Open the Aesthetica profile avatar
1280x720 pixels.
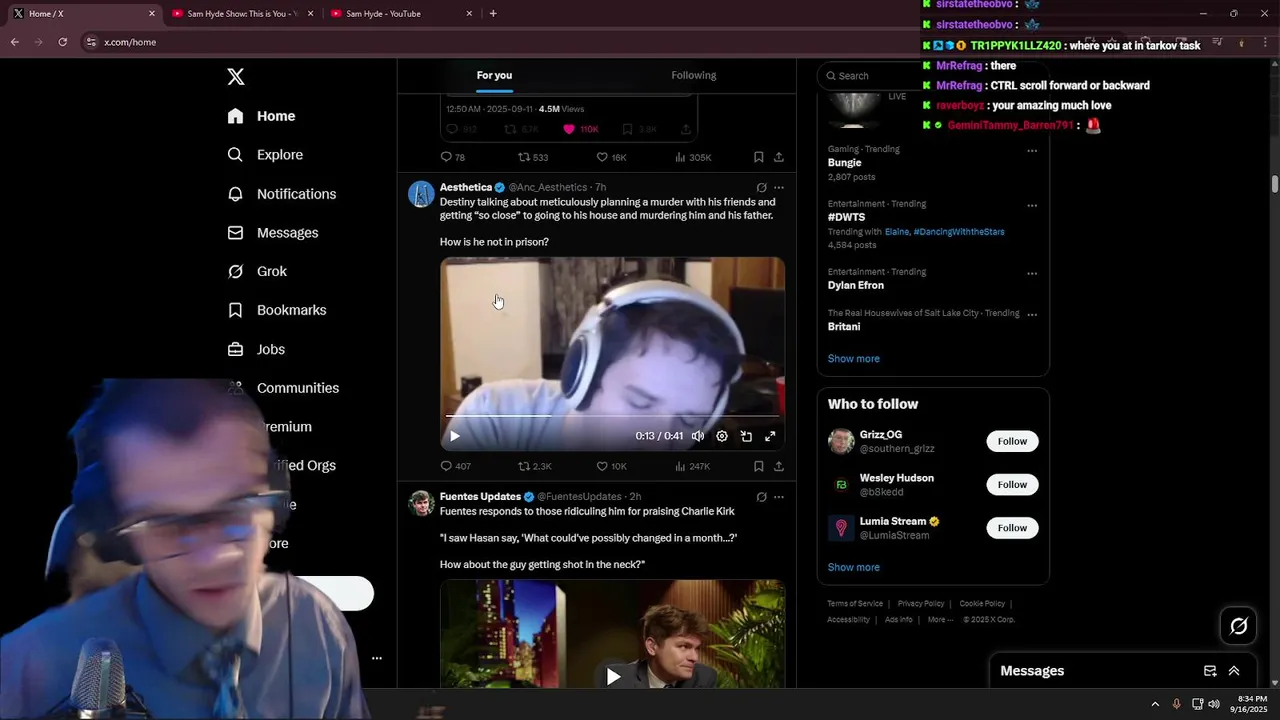coord(421,194)
